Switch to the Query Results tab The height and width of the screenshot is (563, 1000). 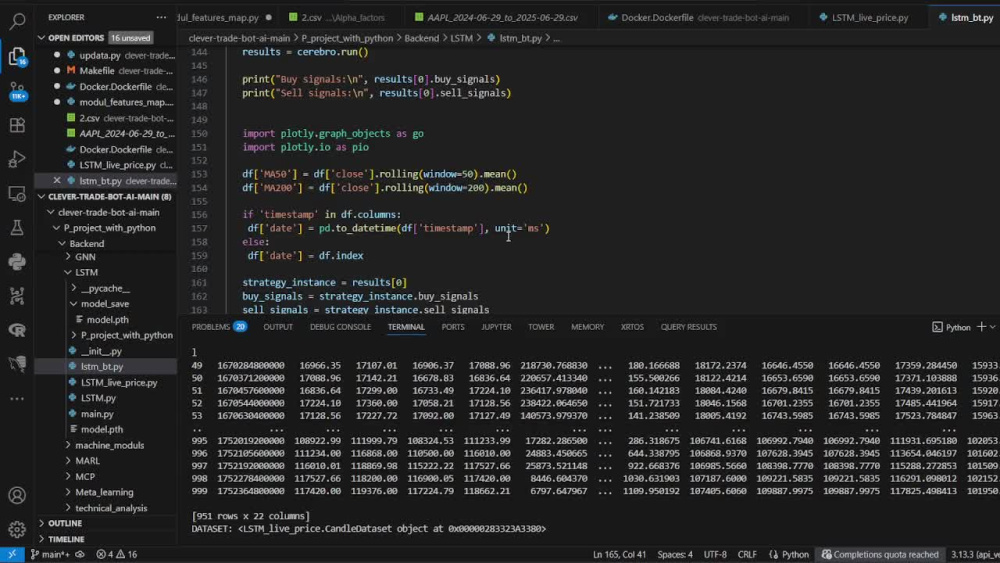pyautogui.click(x=689, y=327)
